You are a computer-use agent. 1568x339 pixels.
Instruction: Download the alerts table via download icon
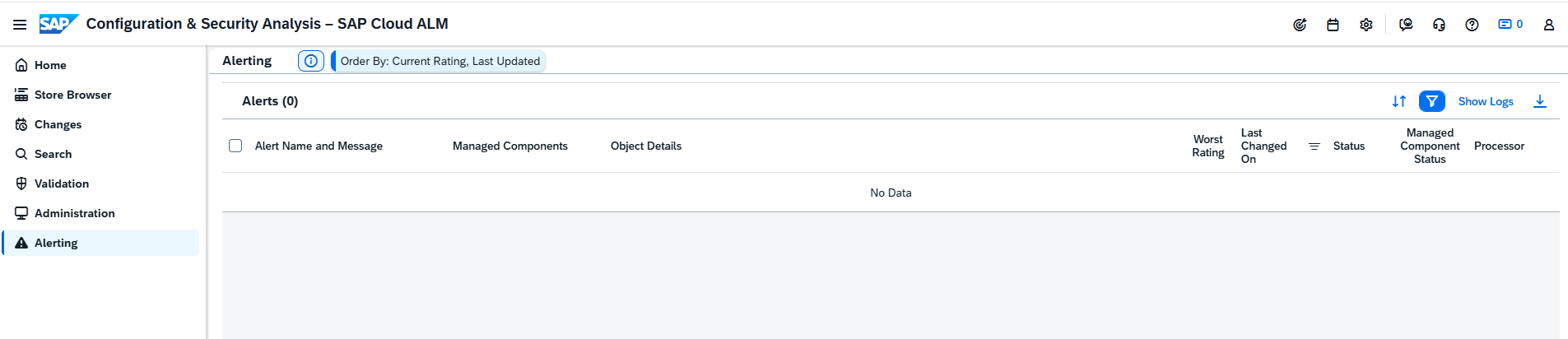pos(1539,101)
